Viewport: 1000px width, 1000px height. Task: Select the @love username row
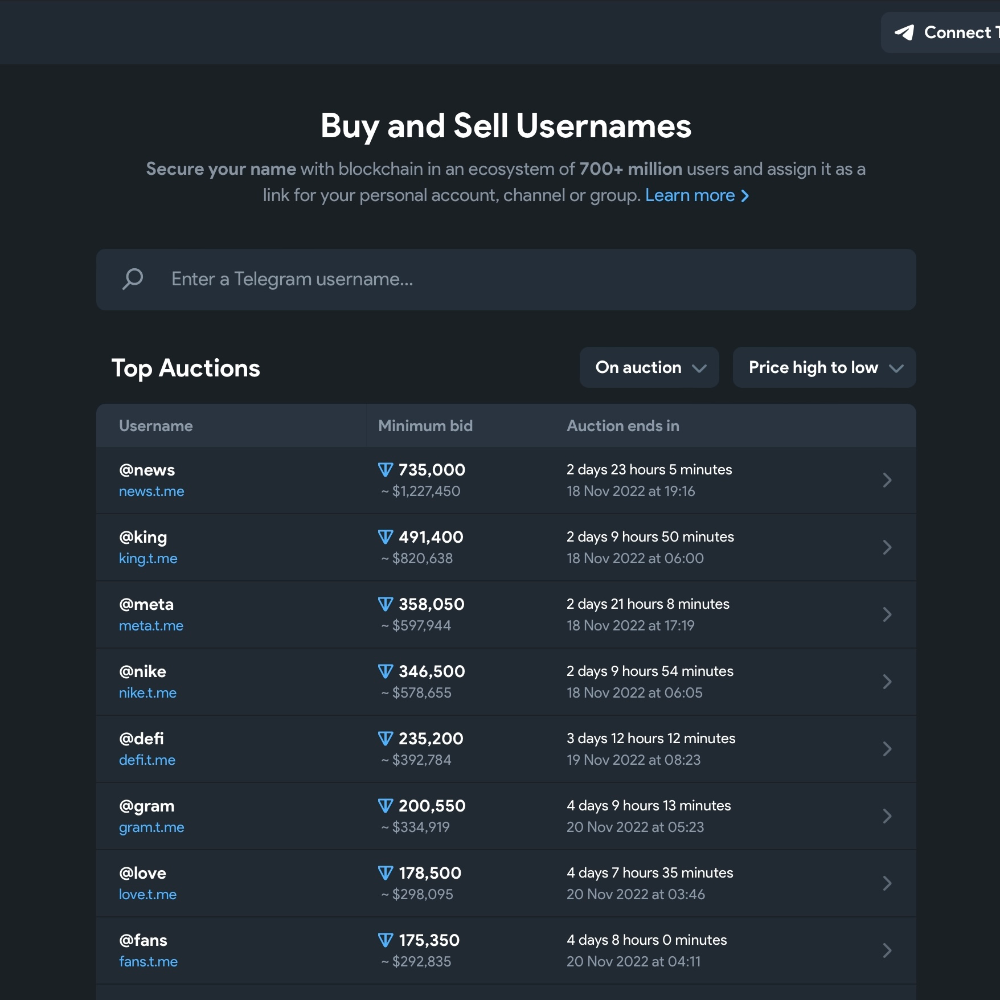point(506,883)
